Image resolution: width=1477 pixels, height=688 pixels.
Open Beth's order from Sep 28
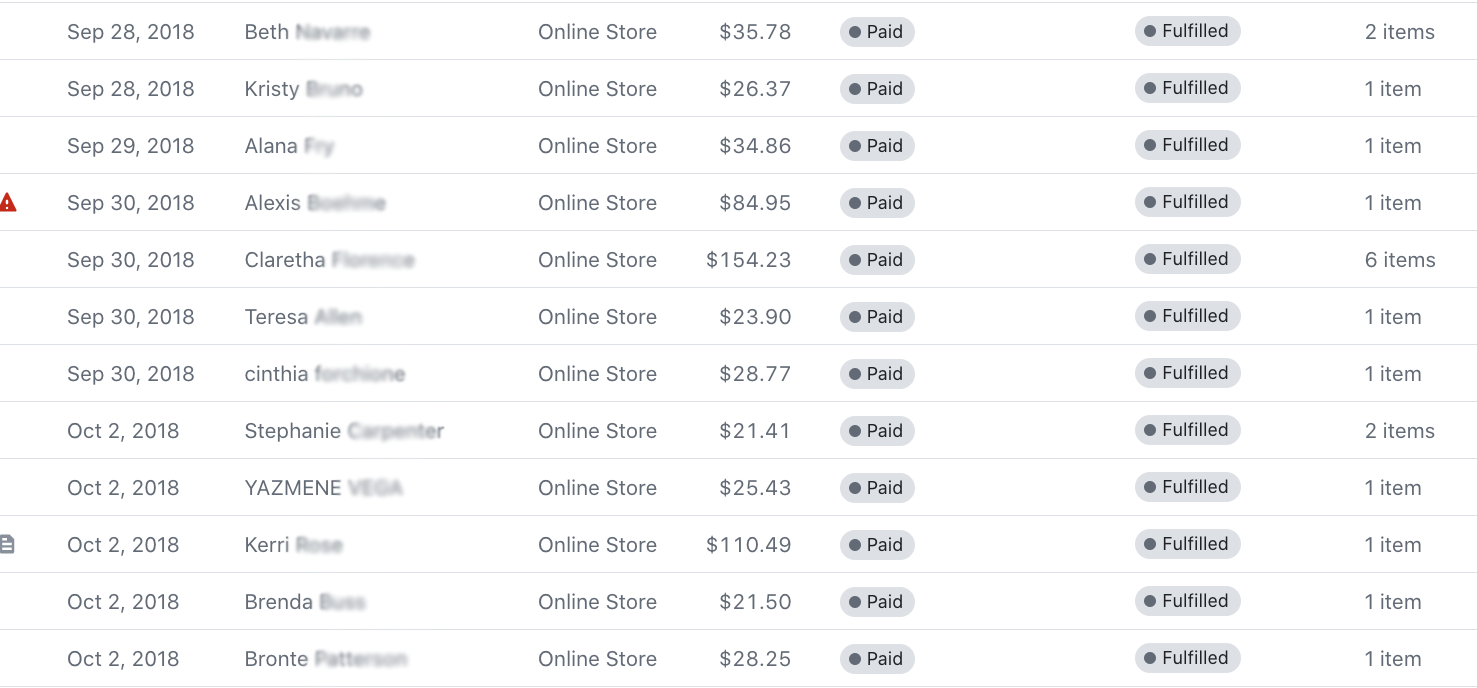(738, 32)
